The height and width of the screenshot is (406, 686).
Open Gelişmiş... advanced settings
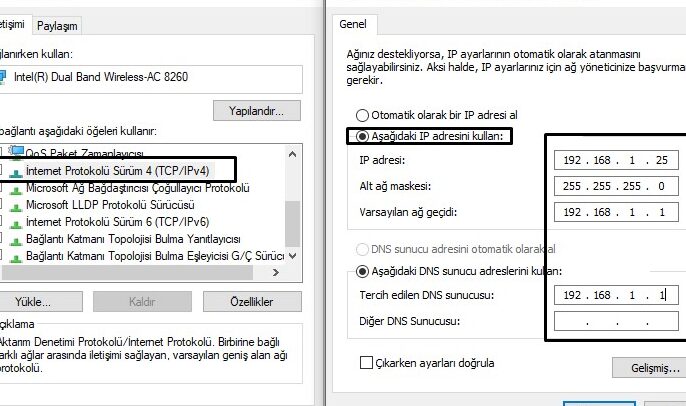[x=649, y=368]
